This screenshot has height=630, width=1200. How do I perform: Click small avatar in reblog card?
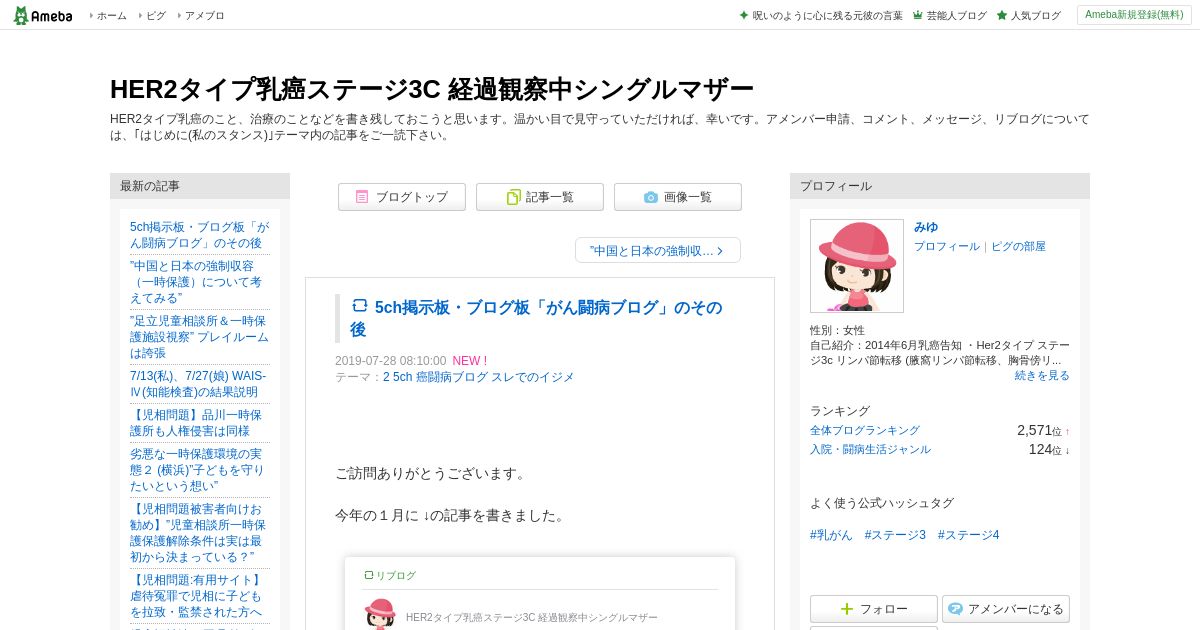pyautogui.click(x=380, y=614)
